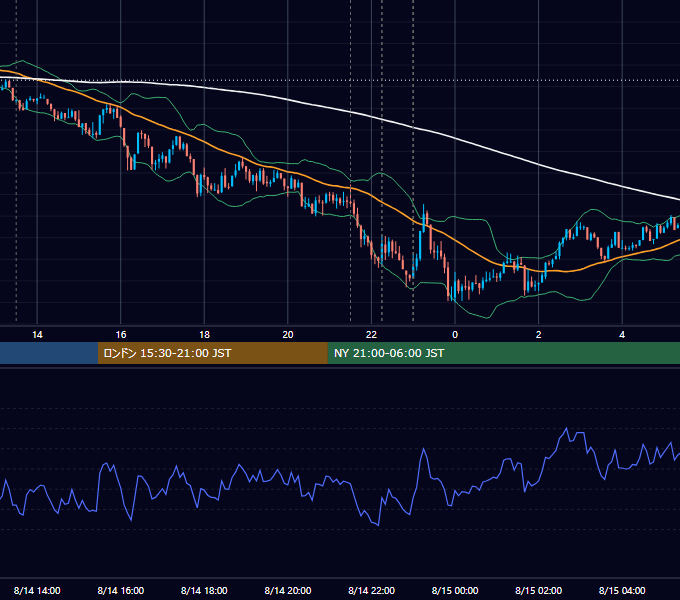Image resolution: width=680 pixels, height=600 pixels.
Task: Click the 0 hour label on price chart axis
Action: point(455,335)
